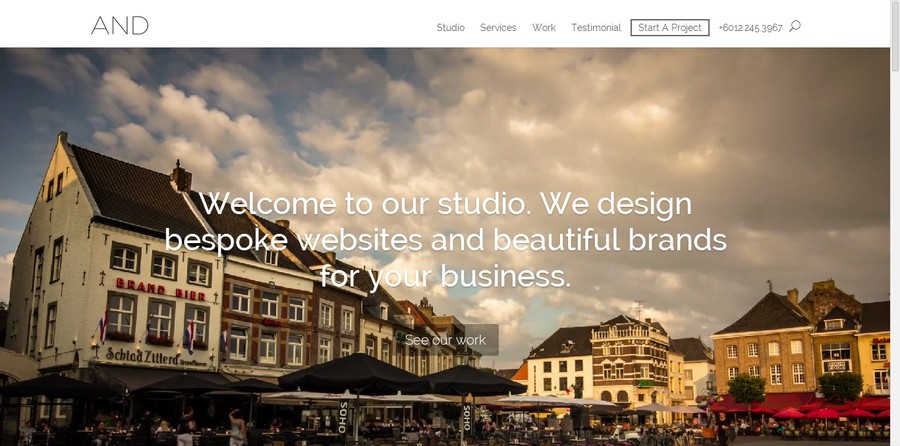Go to the Services menu item
Image resolution: width=900 pixels, height=446 pixels.
498,28
